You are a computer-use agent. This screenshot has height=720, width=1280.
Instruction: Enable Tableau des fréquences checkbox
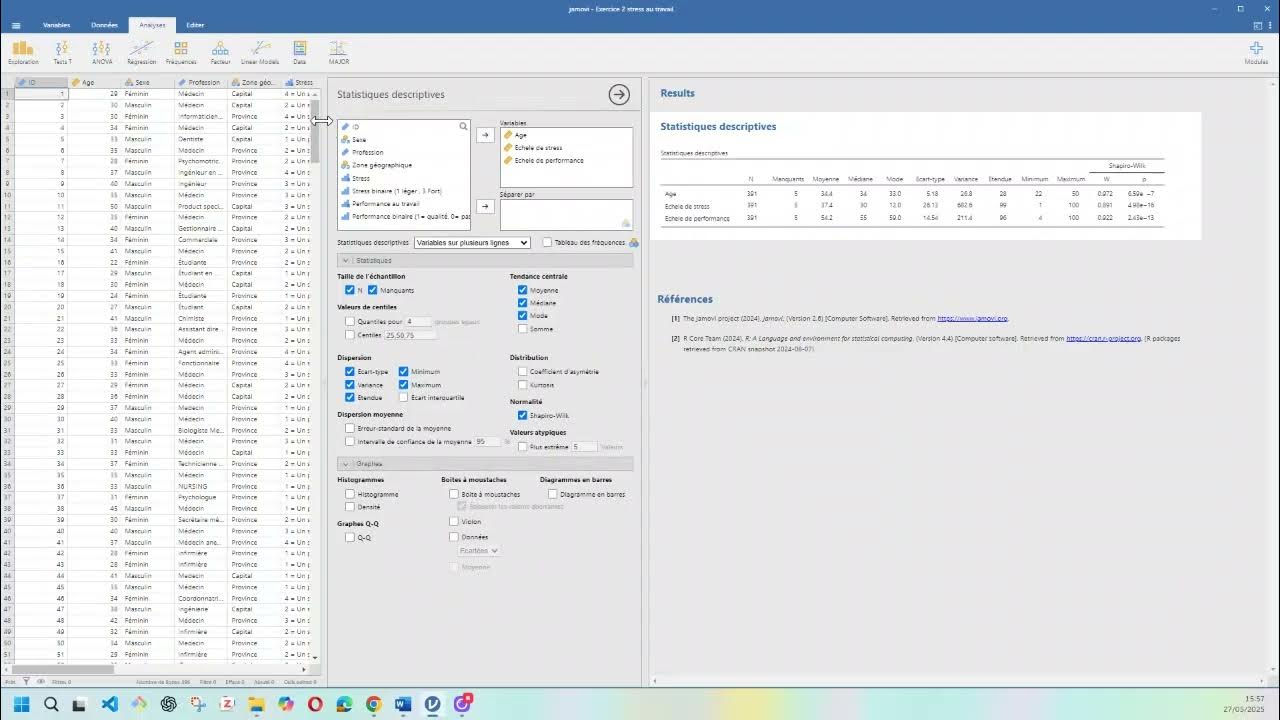(547, 242)
